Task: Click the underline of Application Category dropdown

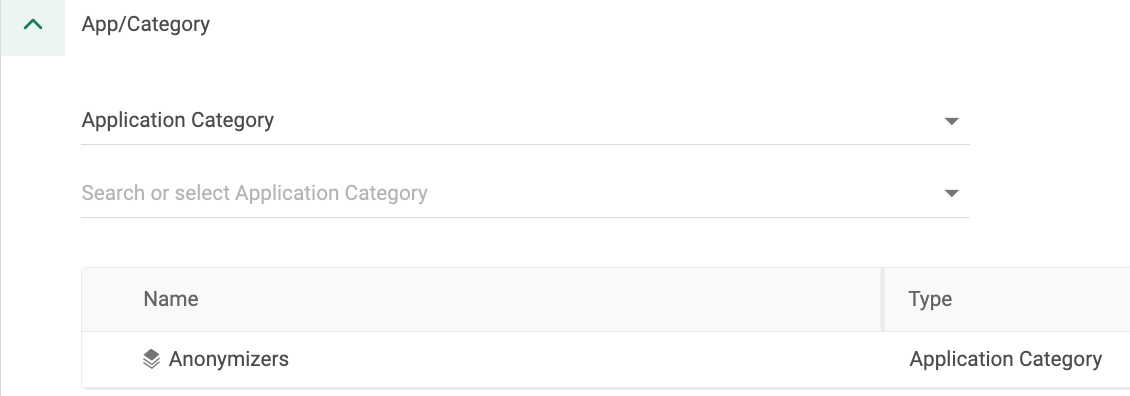Action: pos(525,144)
